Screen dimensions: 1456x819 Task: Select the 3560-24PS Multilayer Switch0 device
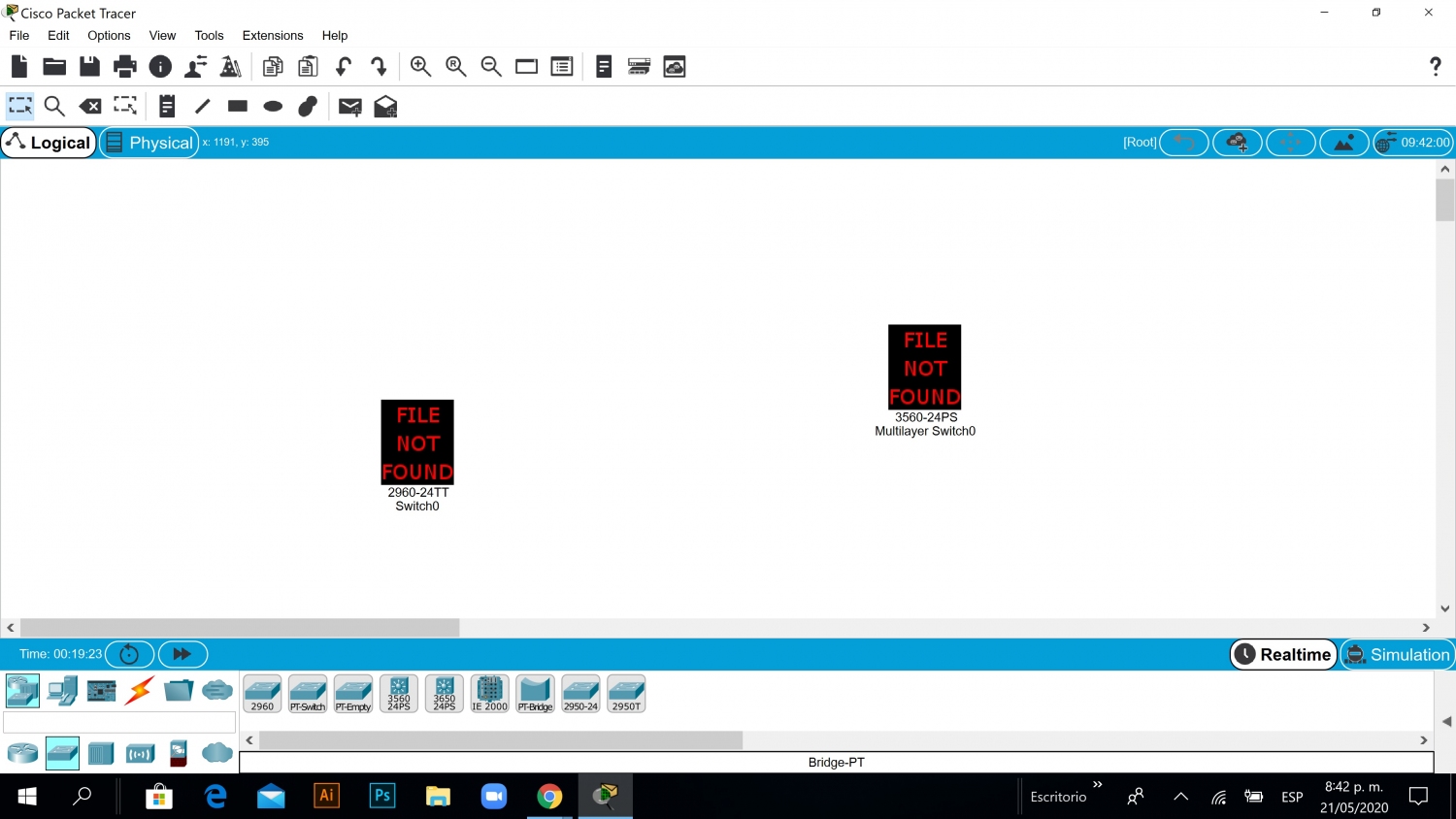click(925, 367)
